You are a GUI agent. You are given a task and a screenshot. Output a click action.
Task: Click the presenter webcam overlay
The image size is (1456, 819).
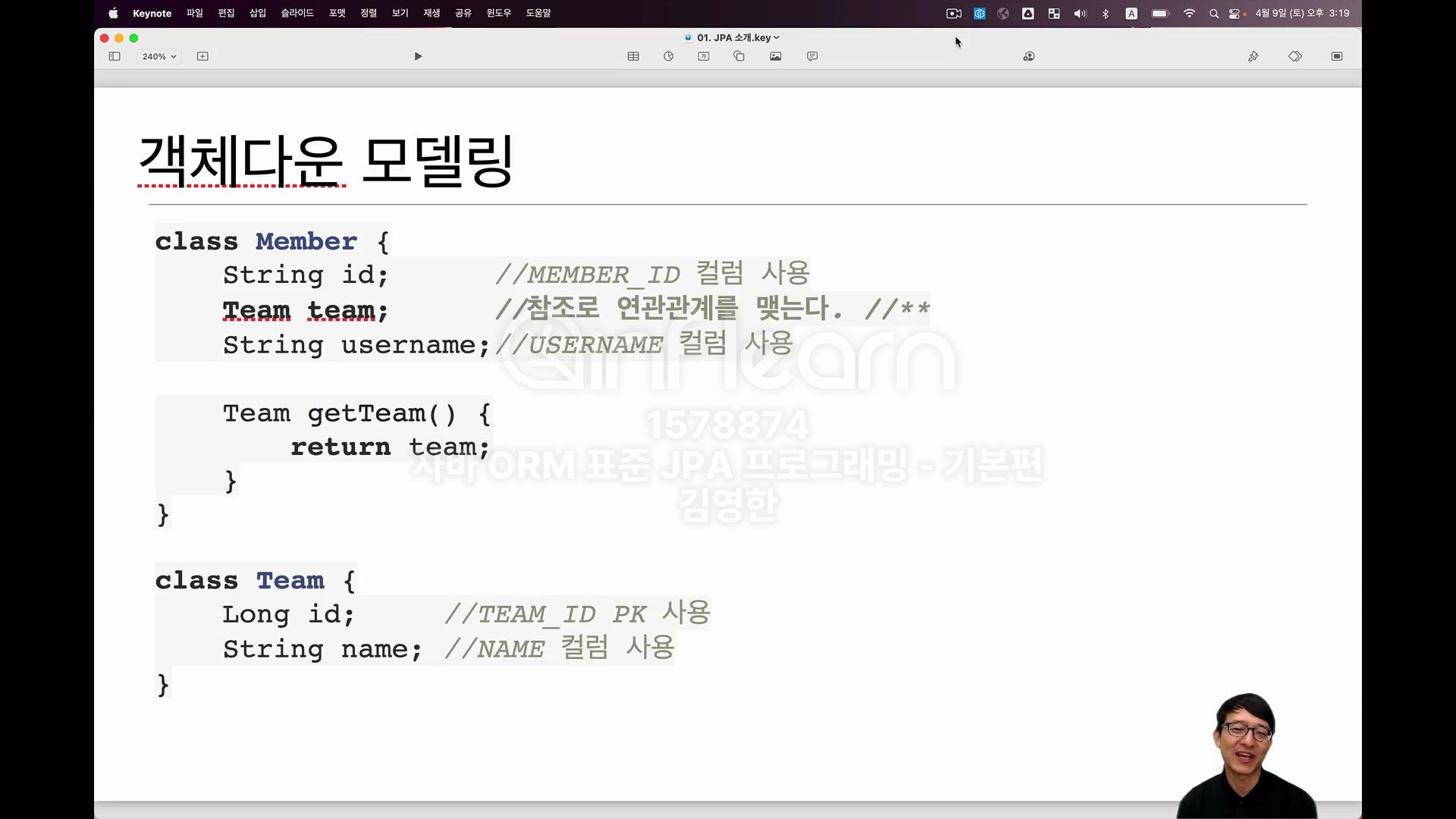(1247, 756)
